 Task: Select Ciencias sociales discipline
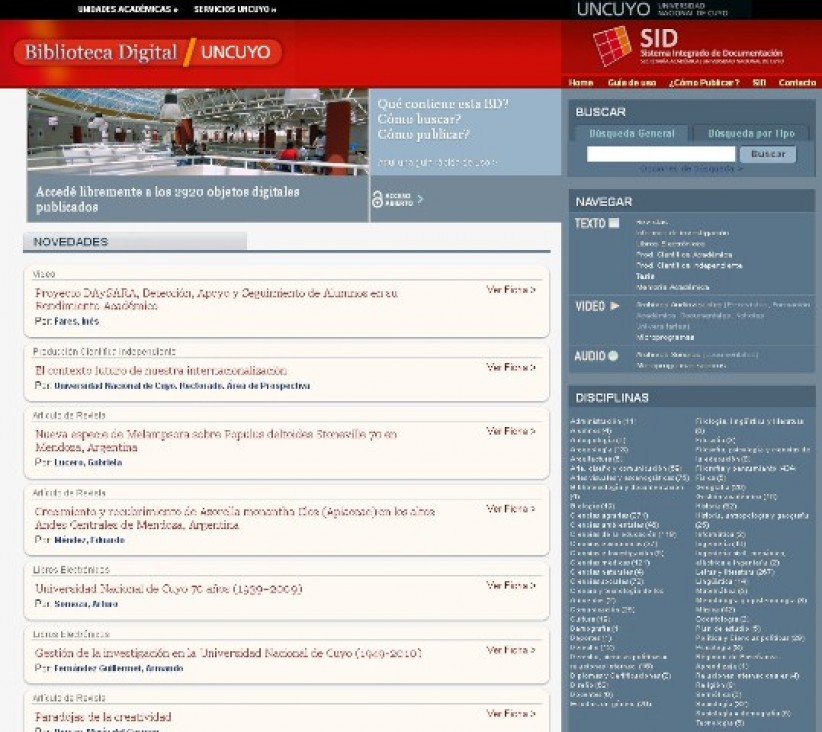[609, 582]
